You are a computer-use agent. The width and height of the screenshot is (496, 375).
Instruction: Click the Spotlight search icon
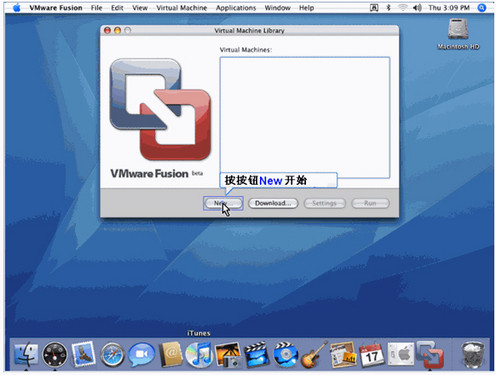coord(482,8)
